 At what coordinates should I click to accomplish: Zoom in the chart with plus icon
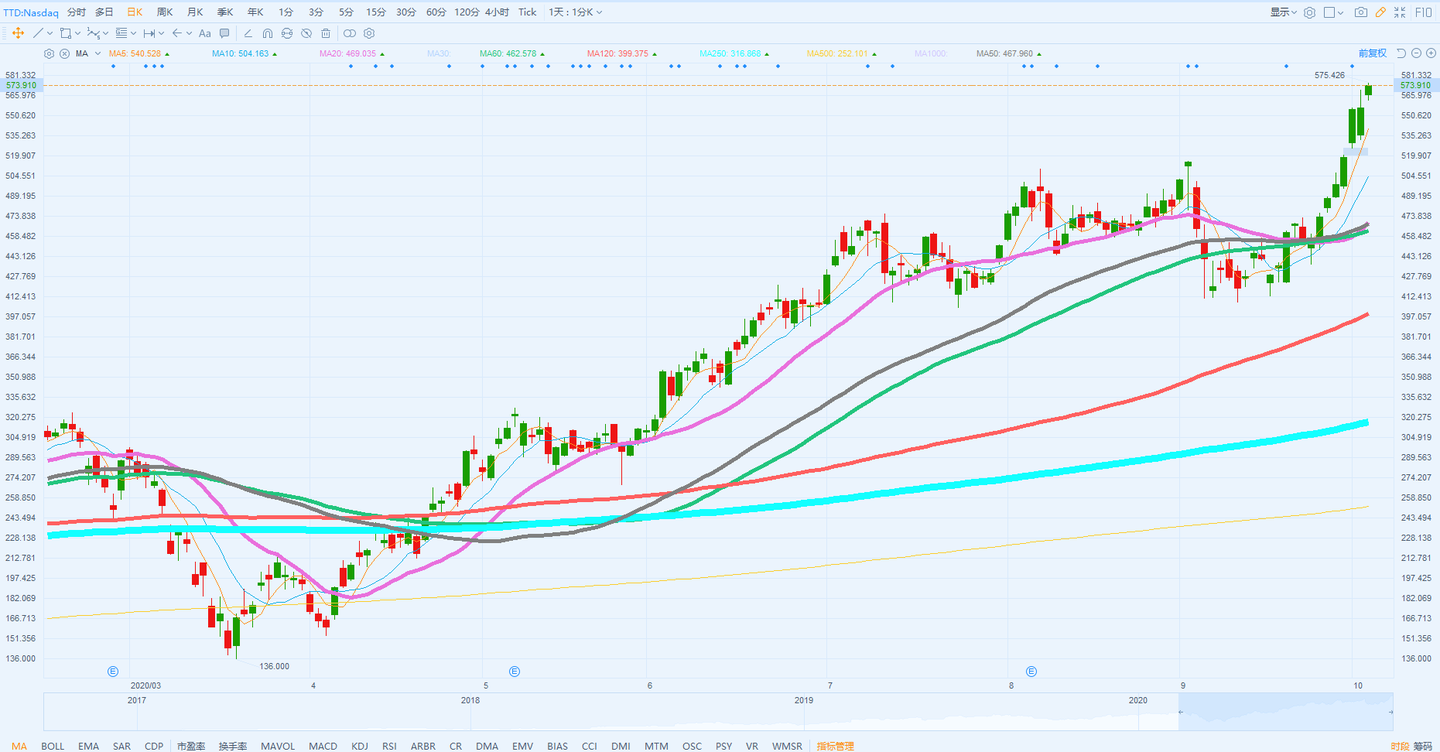[x=1431, y=53]
